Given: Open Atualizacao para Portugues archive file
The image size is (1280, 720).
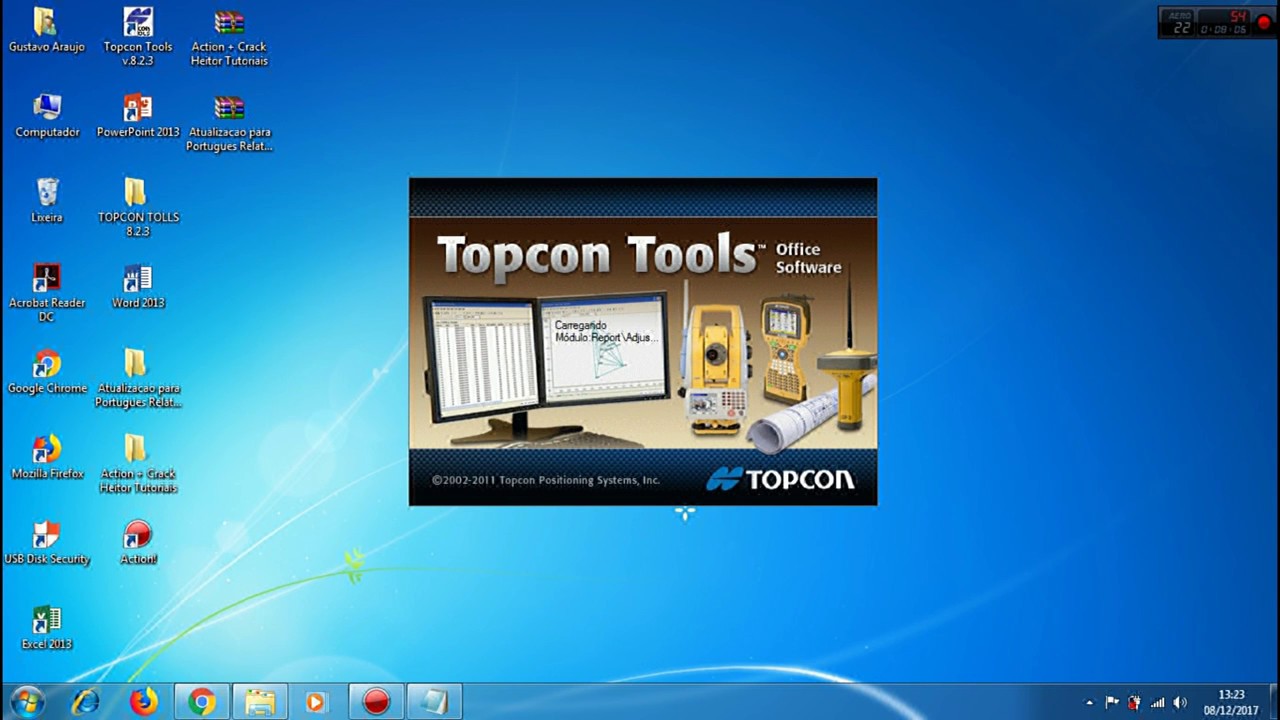Looking at the screenshot, I should [229, 123].
